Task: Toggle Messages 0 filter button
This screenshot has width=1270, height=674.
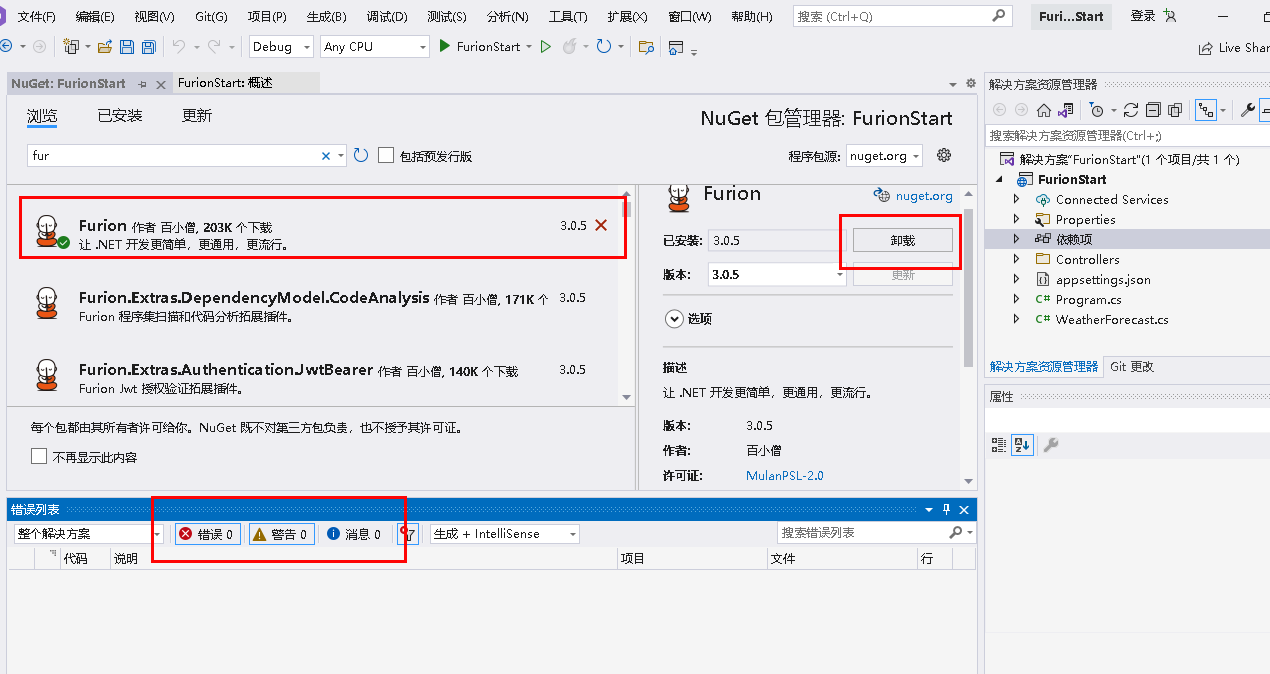Action: [354, 534]
